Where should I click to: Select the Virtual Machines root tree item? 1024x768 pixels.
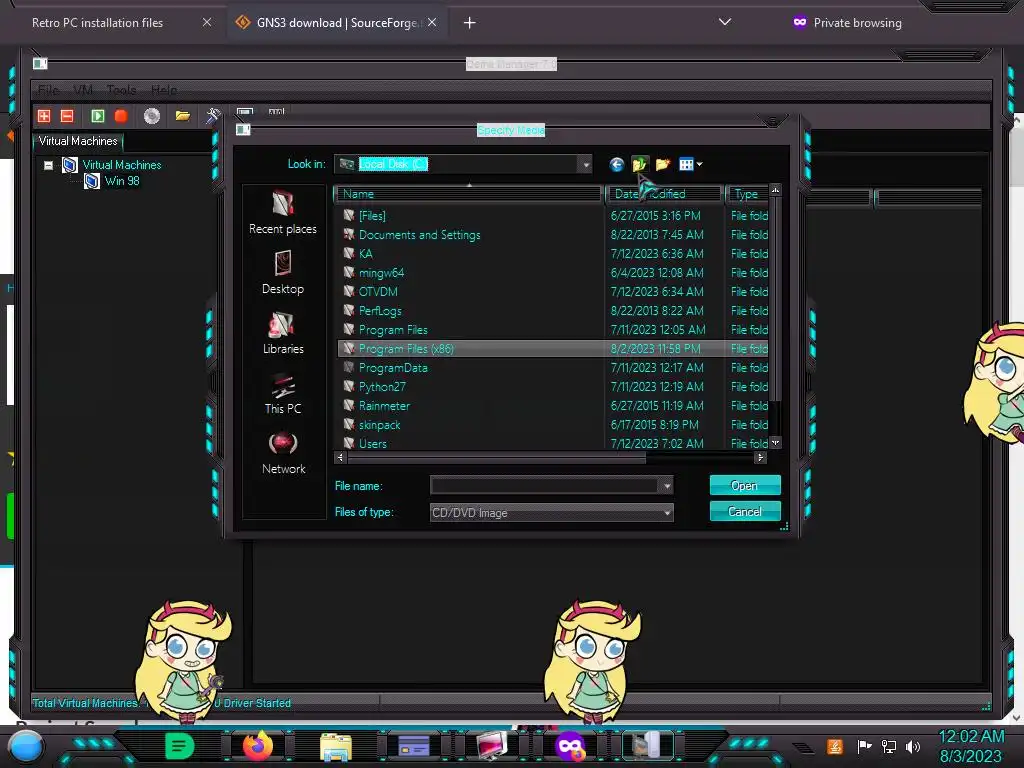tap(121, 165)
